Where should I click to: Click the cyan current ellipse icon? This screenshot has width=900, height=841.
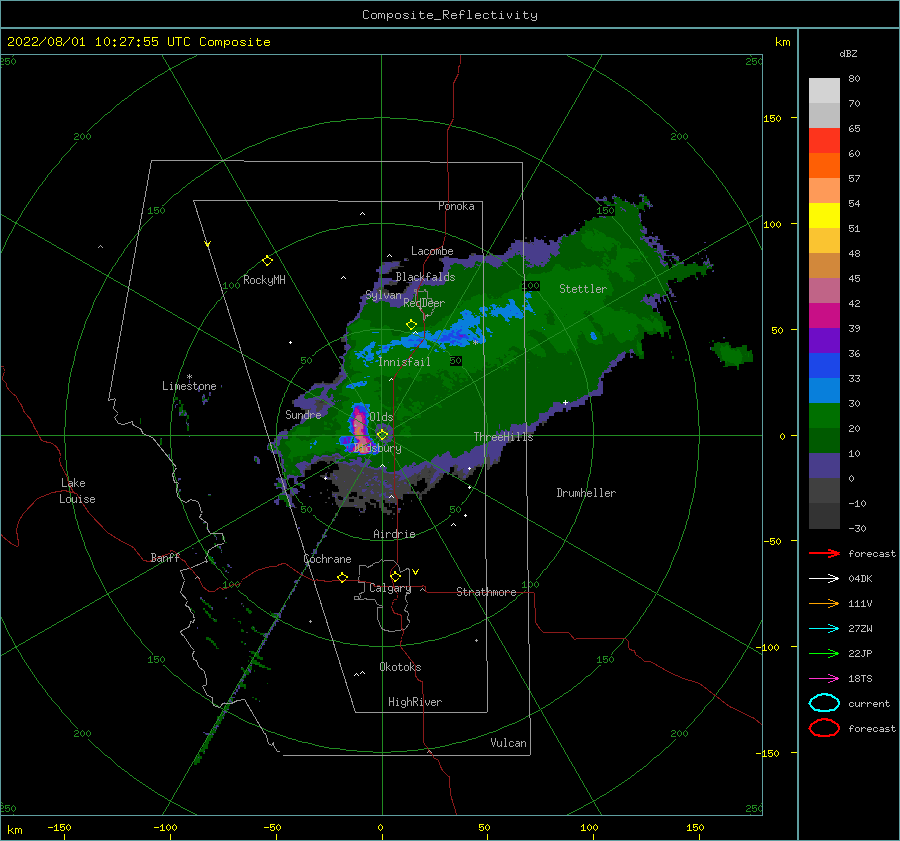tap(824, 703)
